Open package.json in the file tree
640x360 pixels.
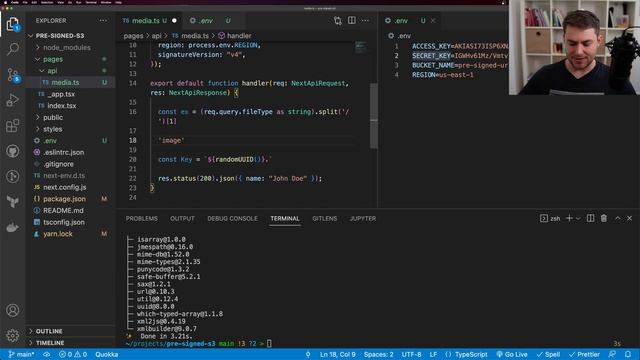click(x=64, y=199)
